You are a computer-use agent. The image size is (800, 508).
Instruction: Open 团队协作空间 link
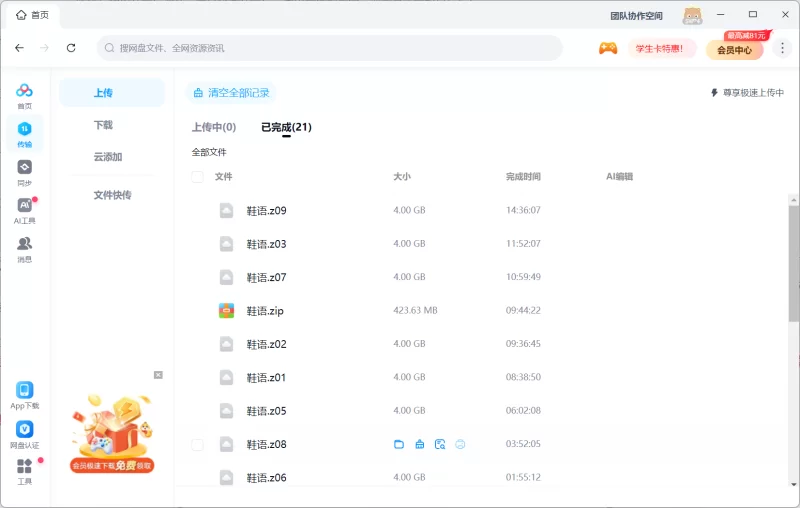(636, 16)
